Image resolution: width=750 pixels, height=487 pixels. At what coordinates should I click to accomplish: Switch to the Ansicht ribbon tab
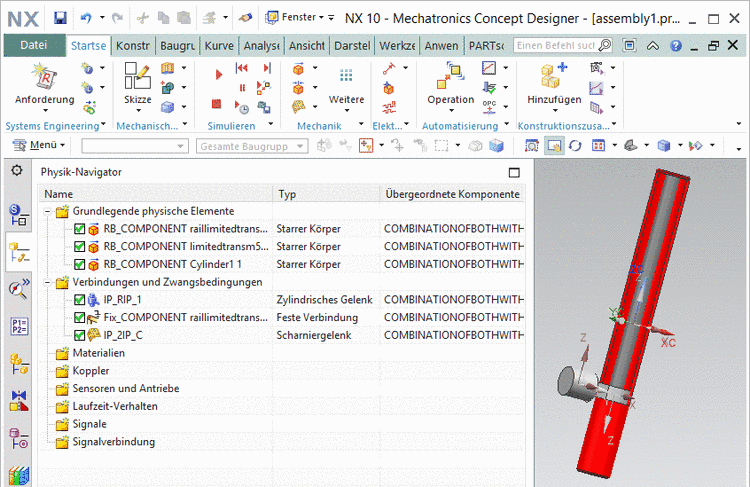(x=307, y=46)
